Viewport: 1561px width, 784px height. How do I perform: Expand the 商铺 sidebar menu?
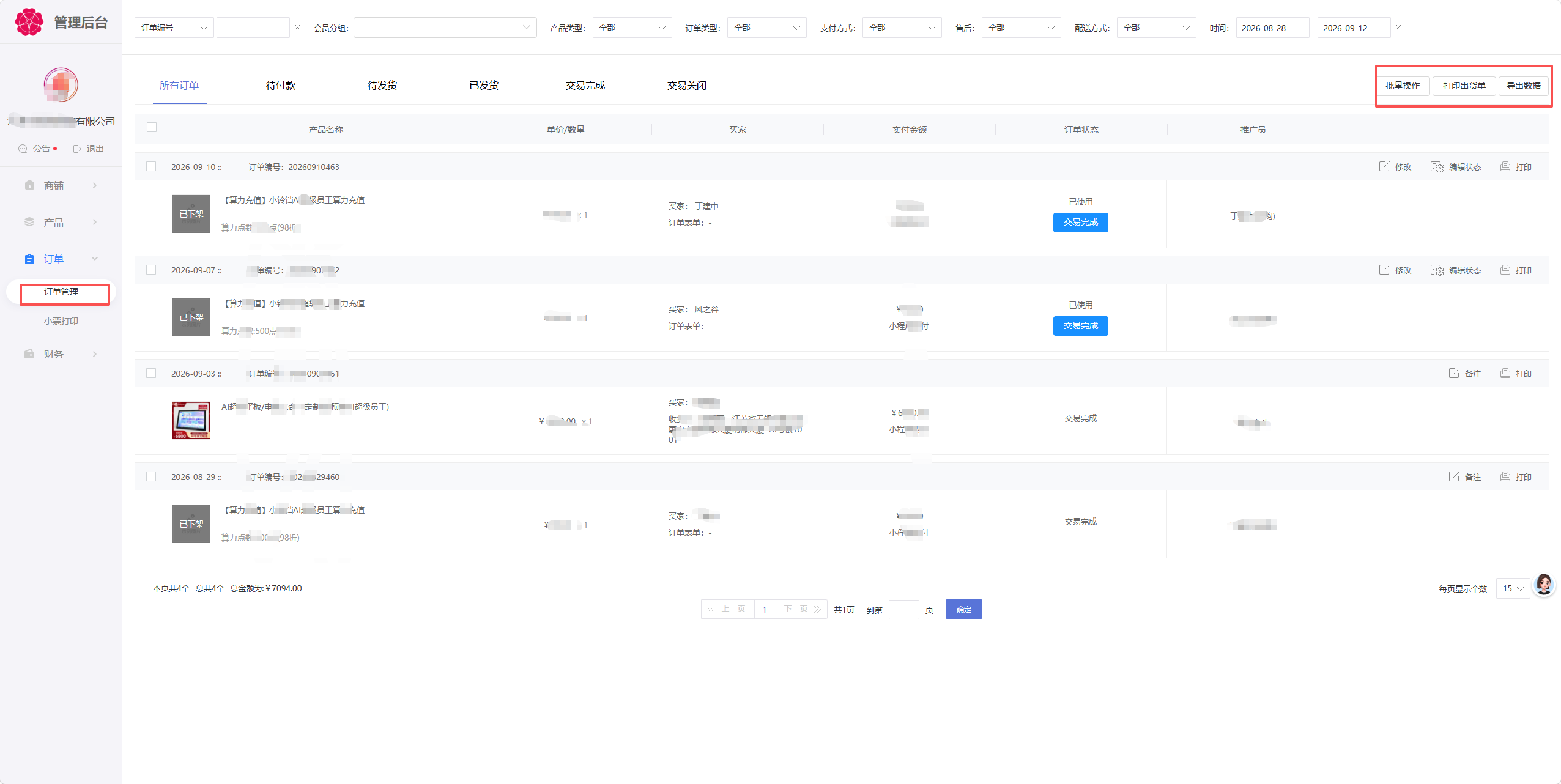[x=61, y=185]
